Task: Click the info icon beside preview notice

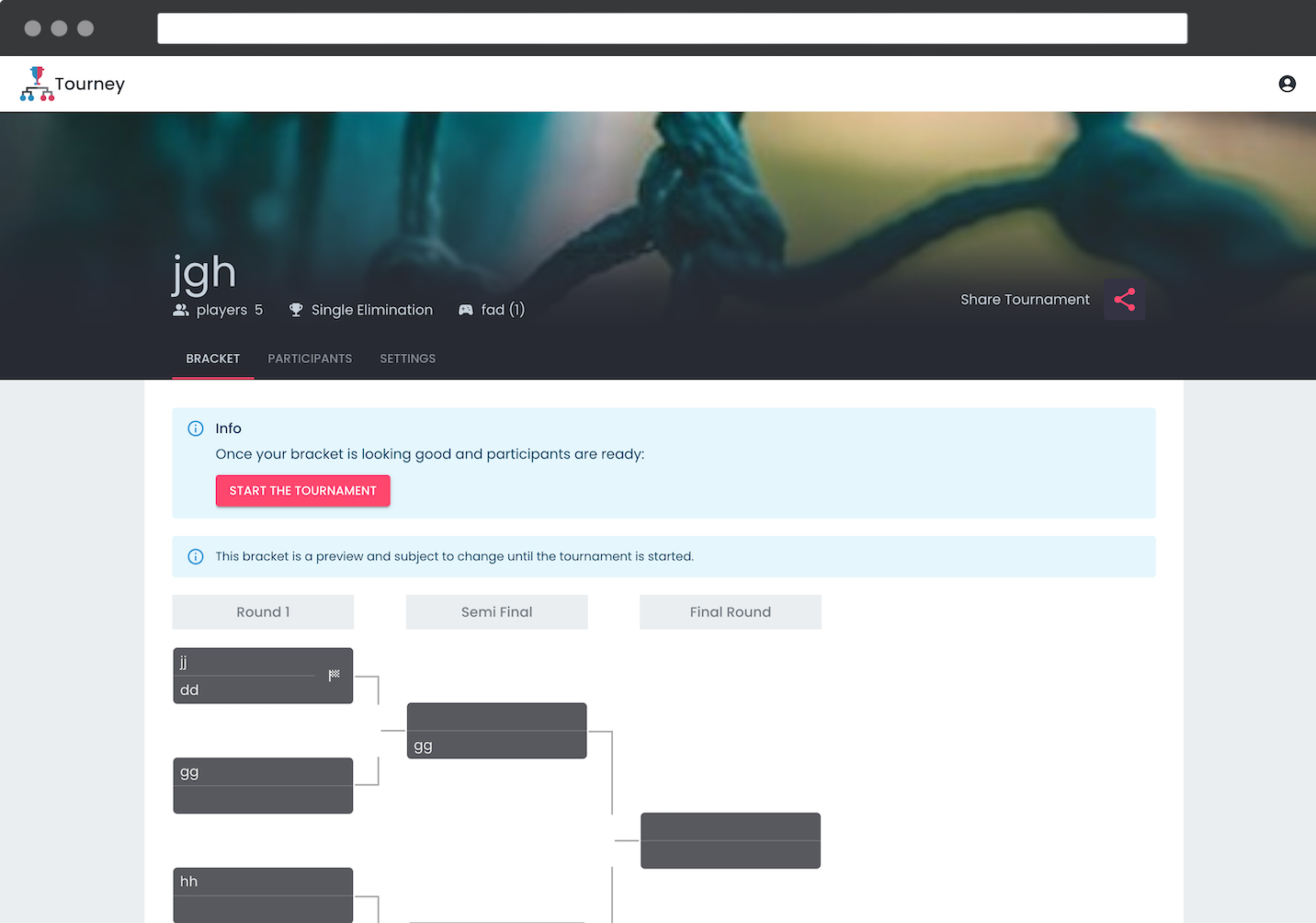Action: [196, 556]
